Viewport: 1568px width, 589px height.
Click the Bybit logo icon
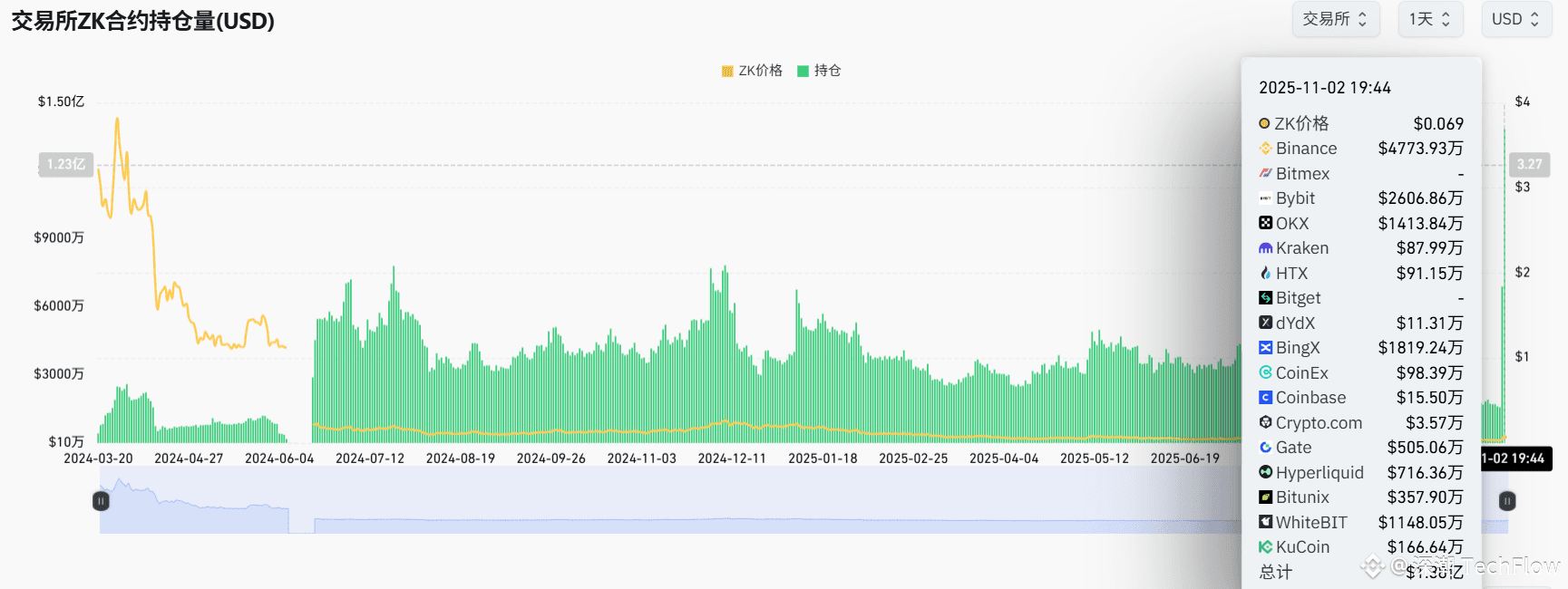point(1265,198)
